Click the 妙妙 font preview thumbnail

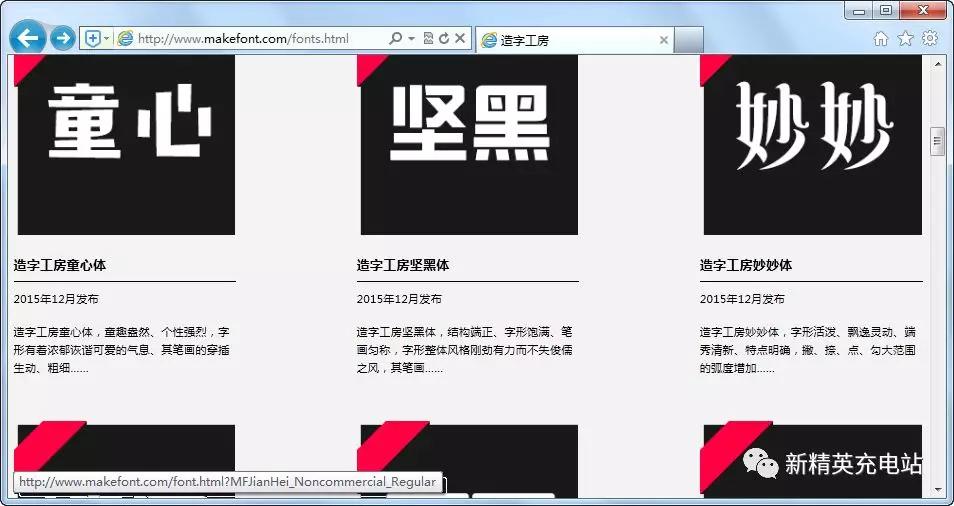click(x=812, y=145)
